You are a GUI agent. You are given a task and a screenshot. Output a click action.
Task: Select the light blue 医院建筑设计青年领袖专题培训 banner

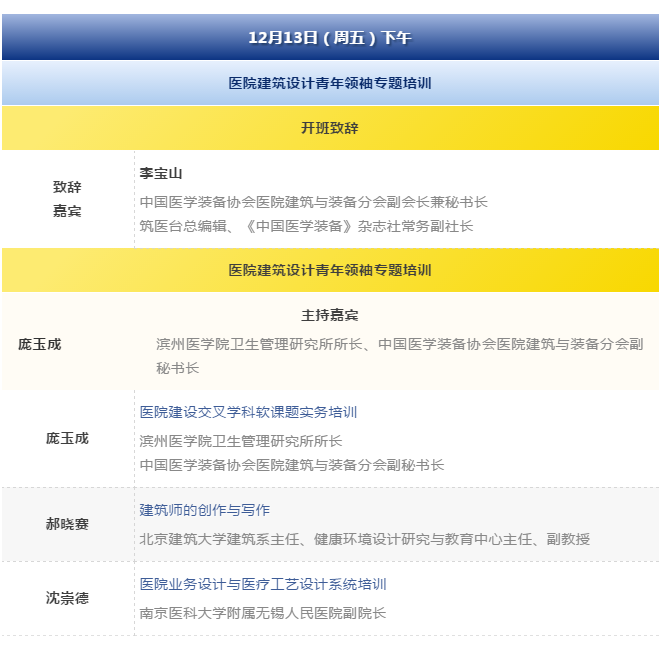(x=330, y=84)
